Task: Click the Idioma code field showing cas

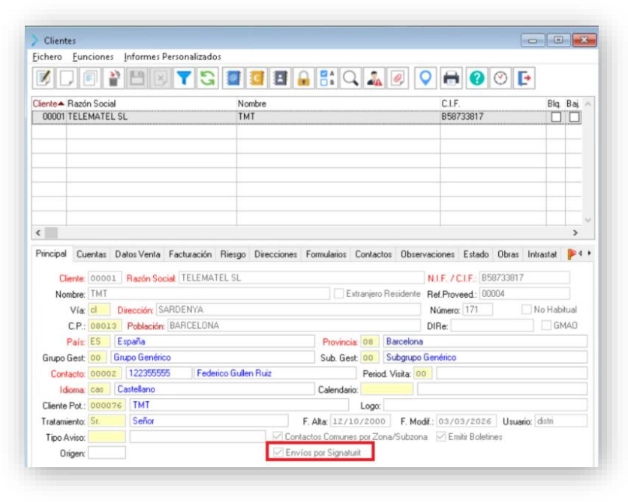Action: (99, 389)
